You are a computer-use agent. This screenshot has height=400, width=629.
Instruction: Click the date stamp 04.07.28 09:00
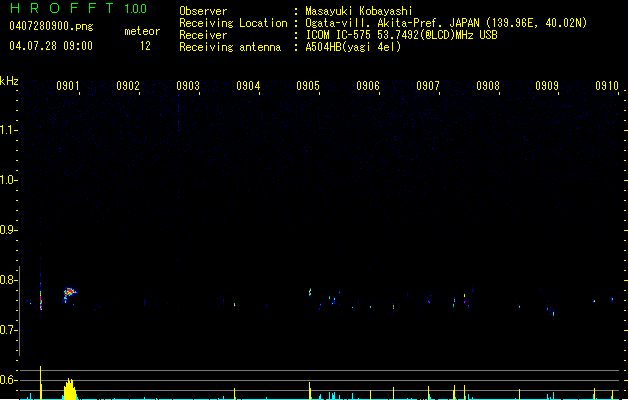point(51,46)
